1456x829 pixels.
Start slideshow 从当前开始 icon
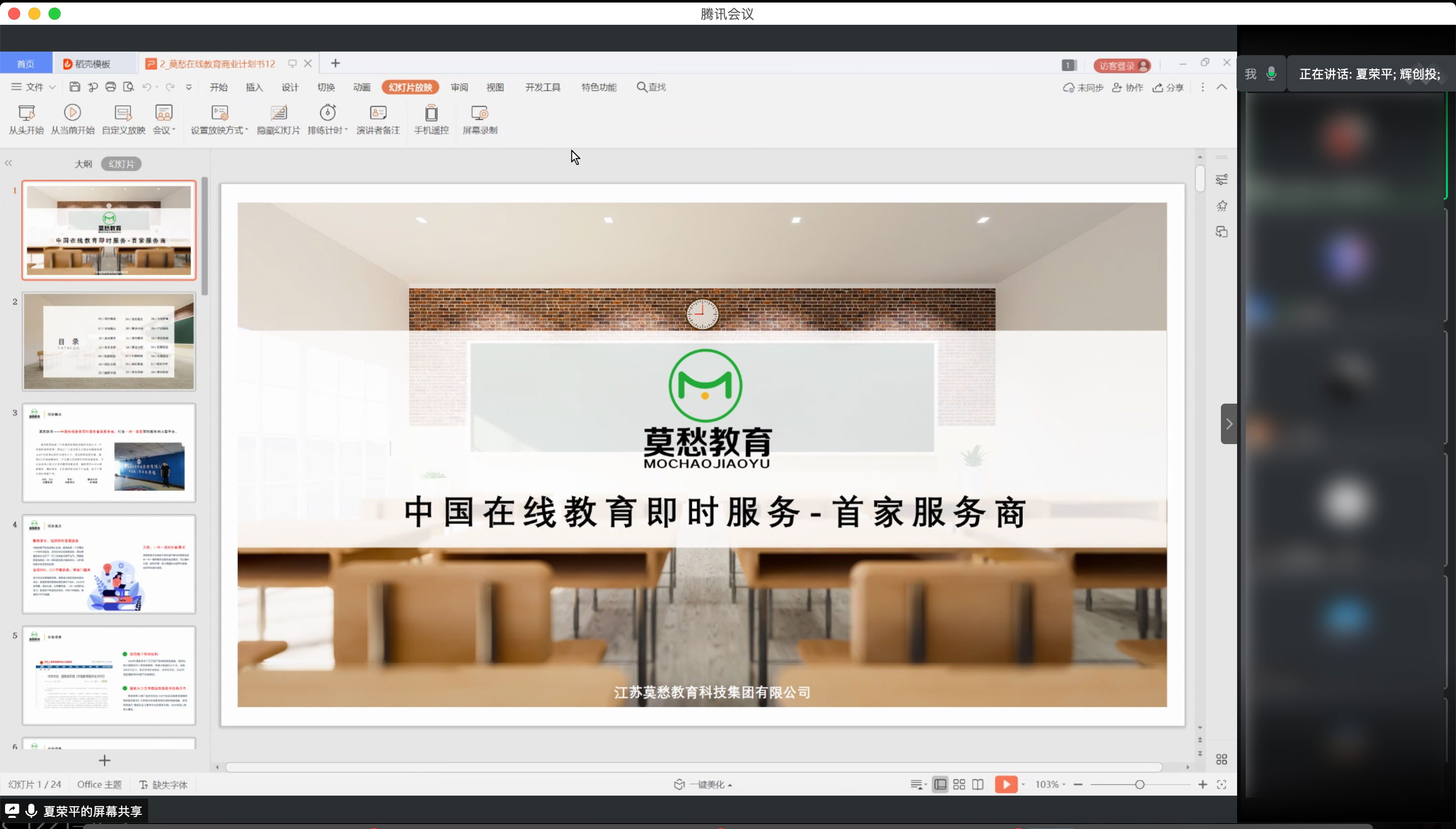tap(72, 113)
